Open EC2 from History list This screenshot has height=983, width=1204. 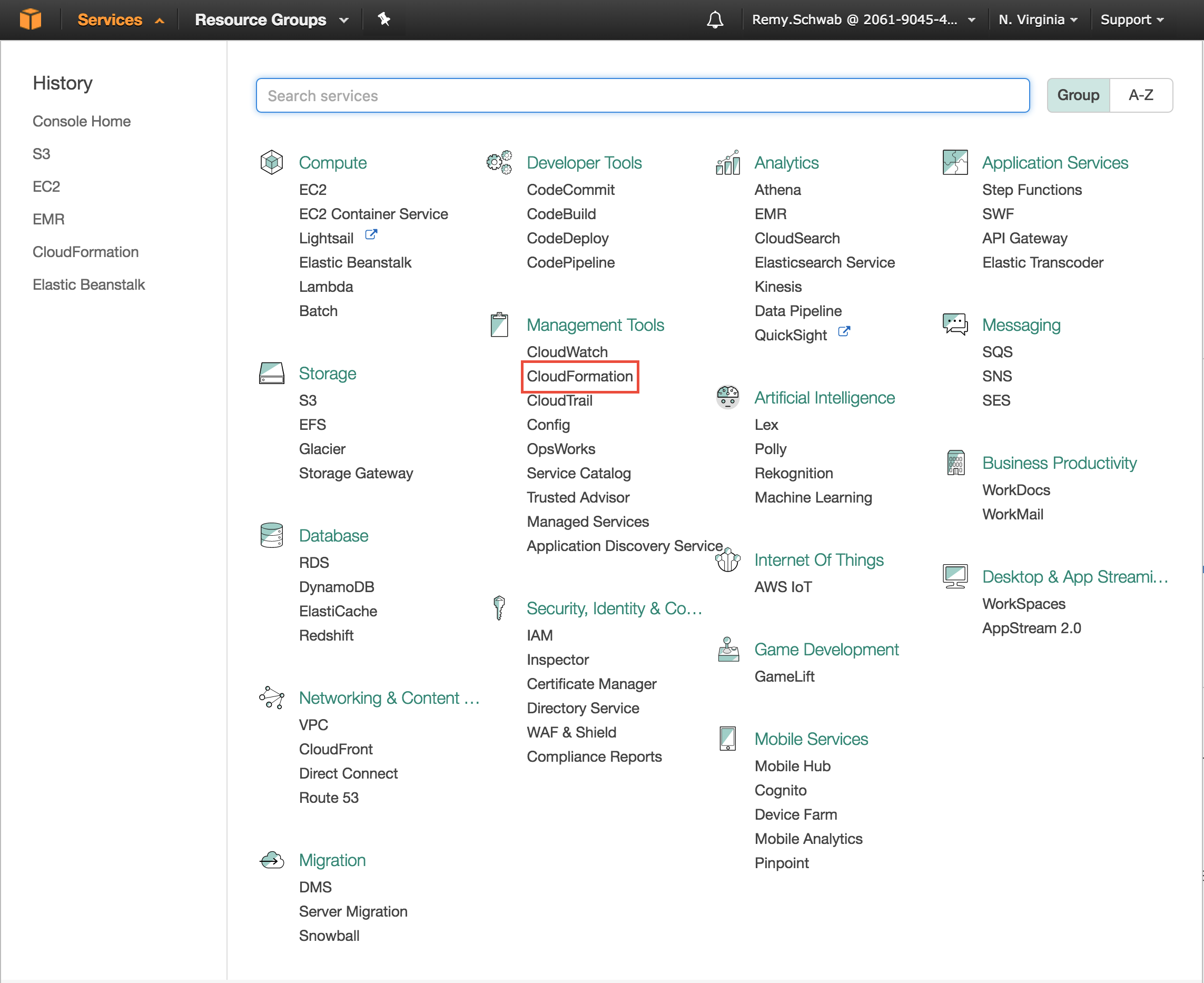click(46, 186)
